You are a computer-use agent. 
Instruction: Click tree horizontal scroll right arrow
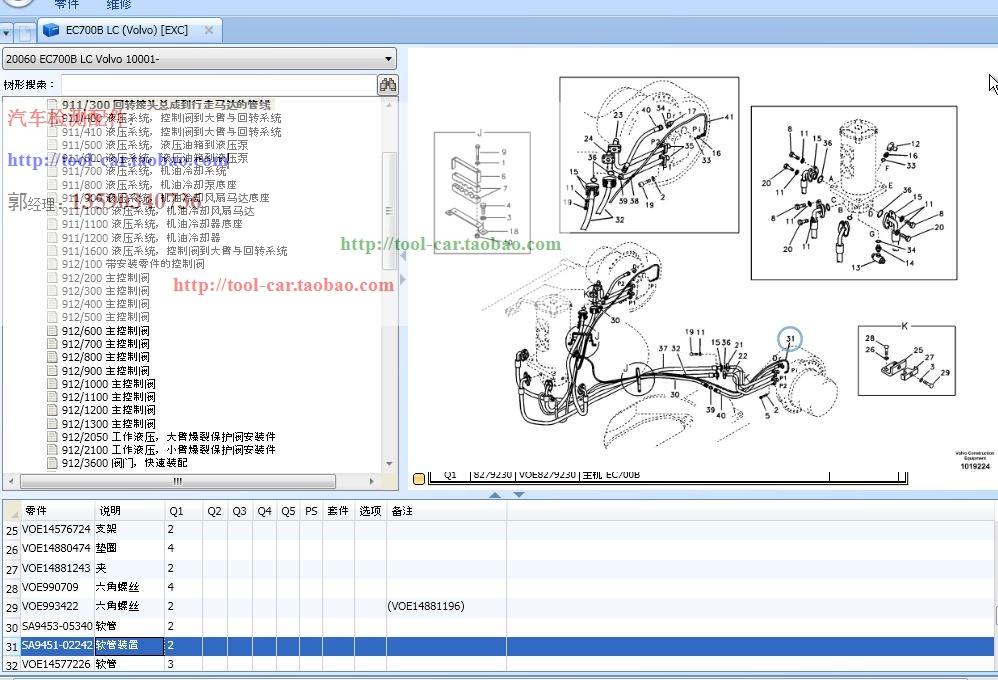point(372,481)
